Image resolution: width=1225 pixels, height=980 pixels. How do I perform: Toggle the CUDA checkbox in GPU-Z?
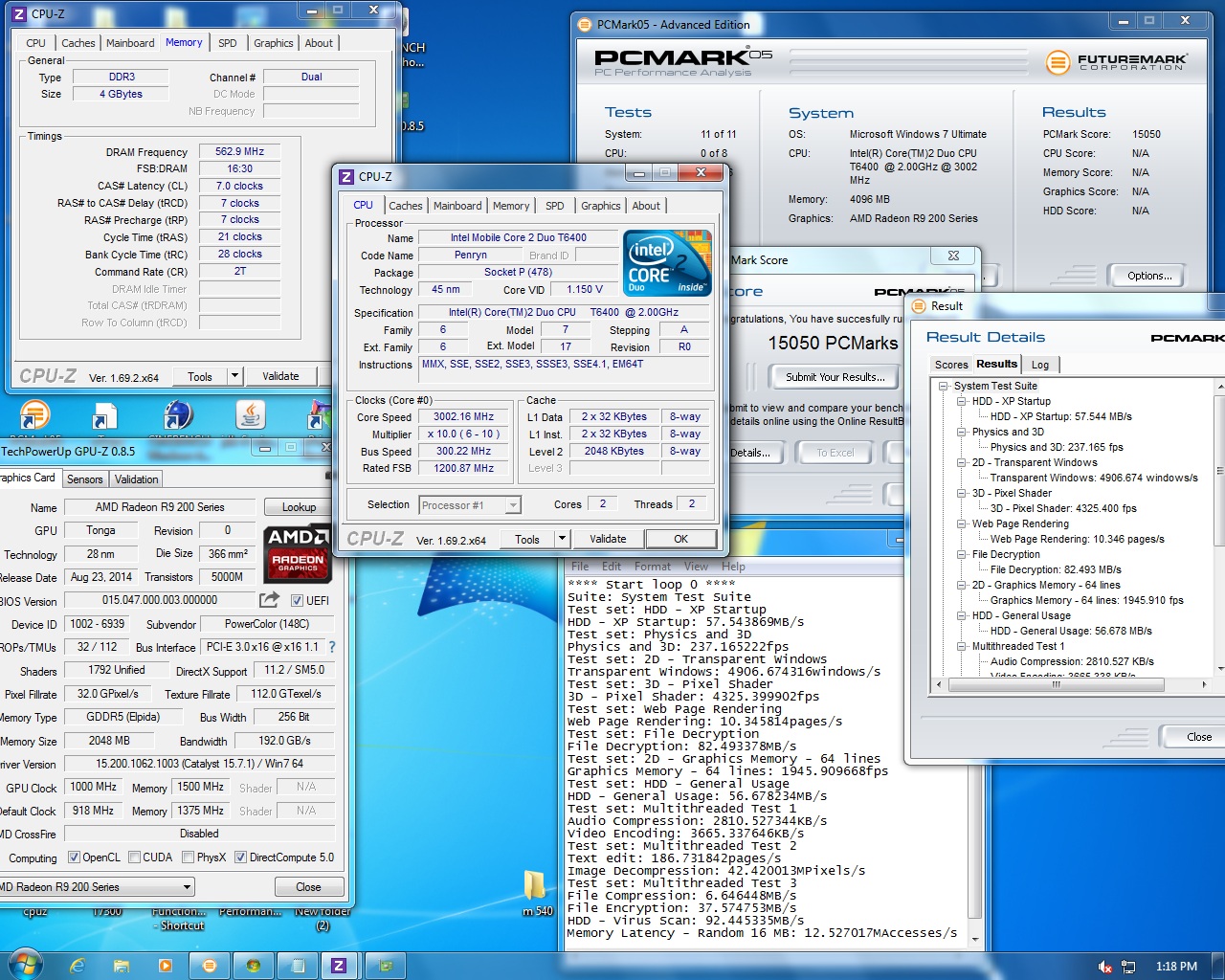coord(135,857)
